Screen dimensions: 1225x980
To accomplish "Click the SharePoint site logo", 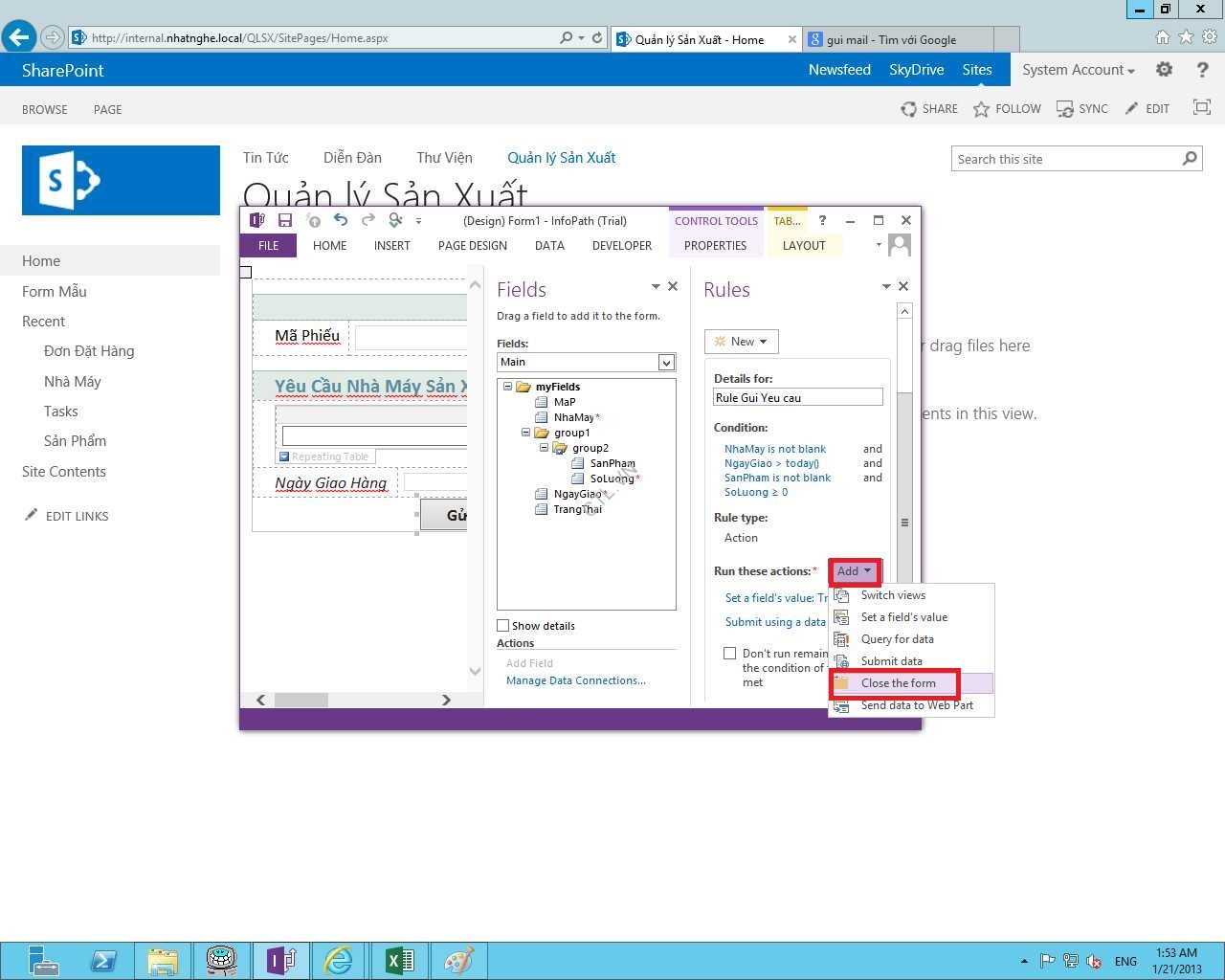I will coord(121,180).
